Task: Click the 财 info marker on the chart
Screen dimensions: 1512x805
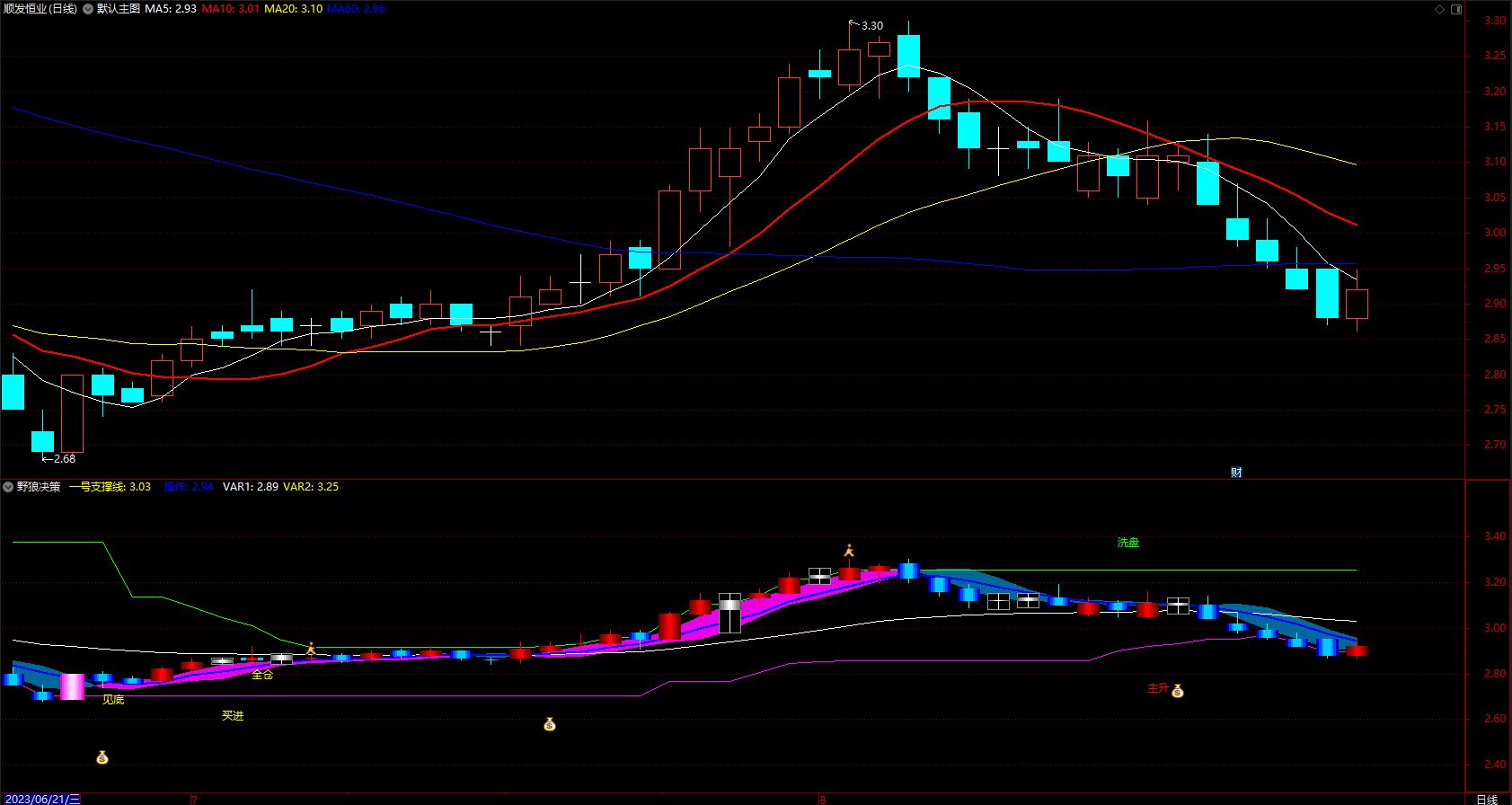Action: [x=1236, y=473]
